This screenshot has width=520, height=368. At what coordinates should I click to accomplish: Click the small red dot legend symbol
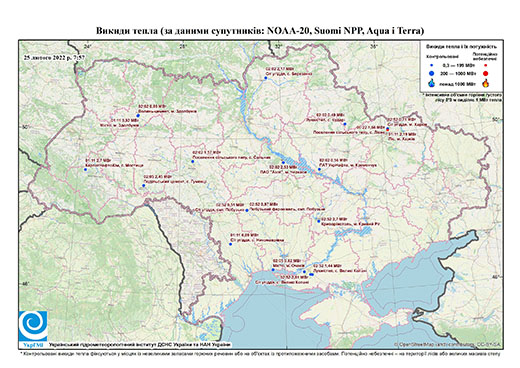coord(486,66)
